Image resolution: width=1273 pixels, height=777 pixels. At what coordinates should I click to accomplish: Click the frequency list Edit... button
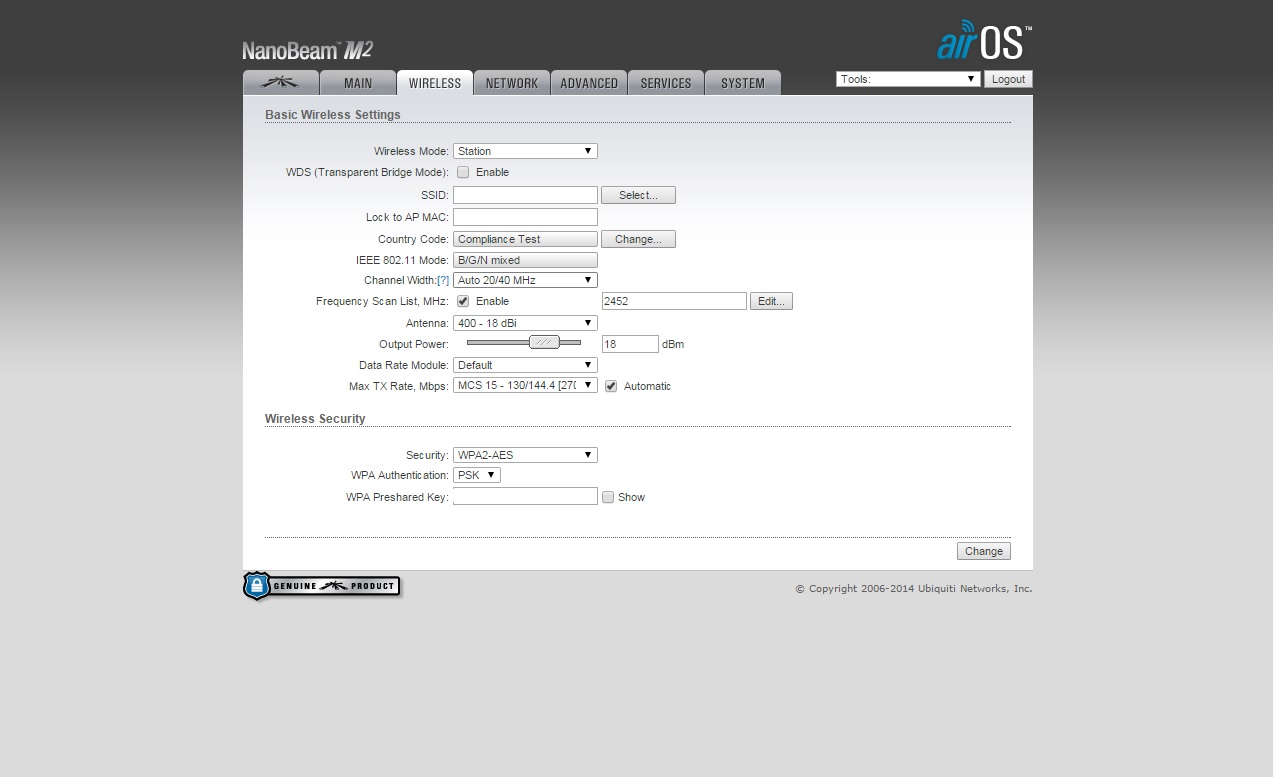click(x=771, y=301)
